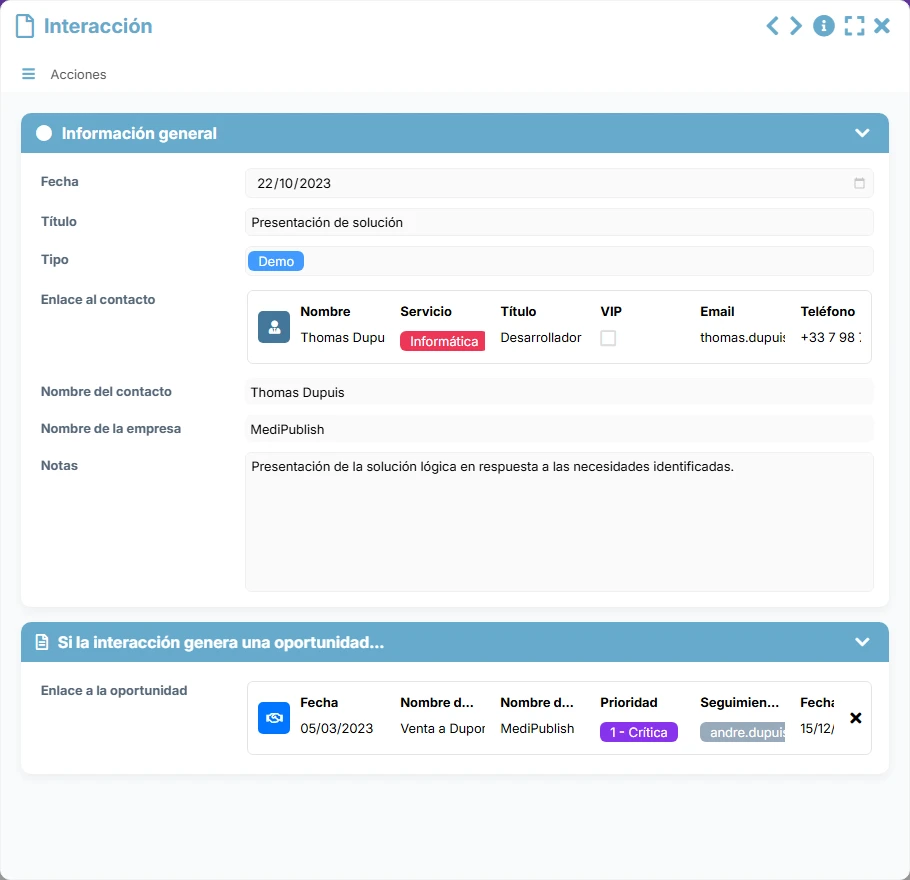Click the thomas.dupuis email value
The image size is (910, 880).
742,338
